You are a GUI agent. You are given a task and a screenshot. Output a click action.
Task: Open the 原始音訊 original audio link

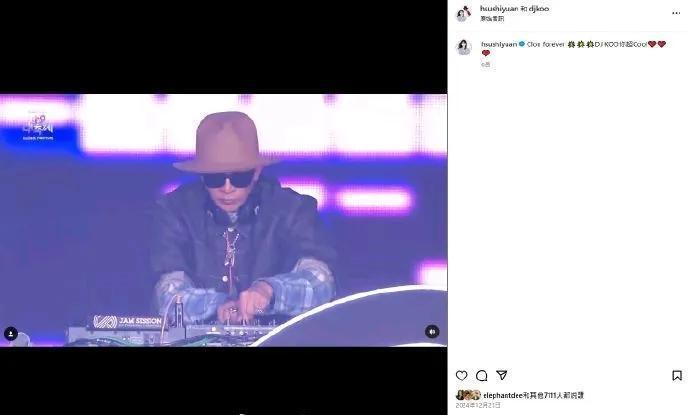(492, 19)
